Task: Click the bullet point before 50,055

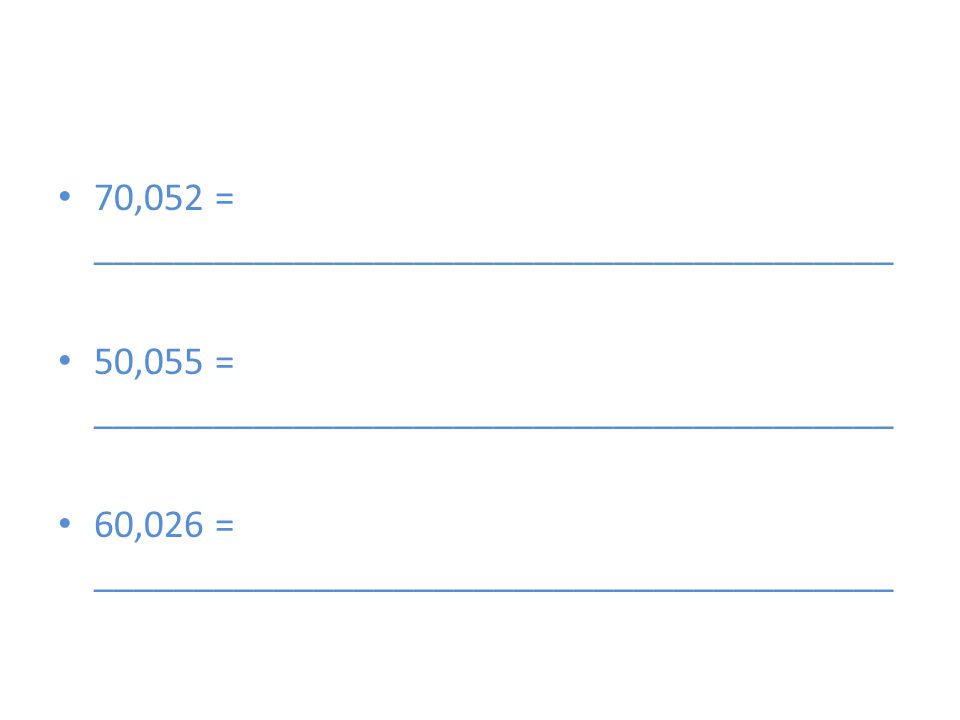Action: (x=65, y=359)
